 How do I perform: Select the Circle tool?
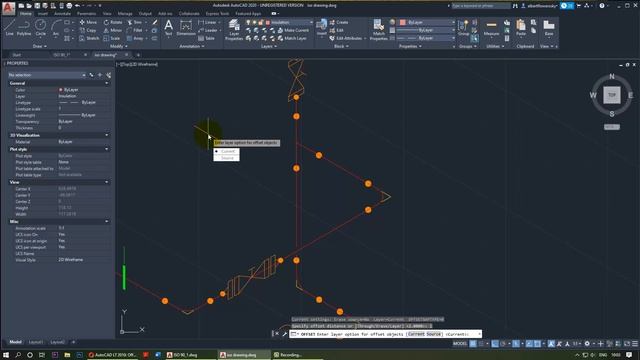(40, 28)
